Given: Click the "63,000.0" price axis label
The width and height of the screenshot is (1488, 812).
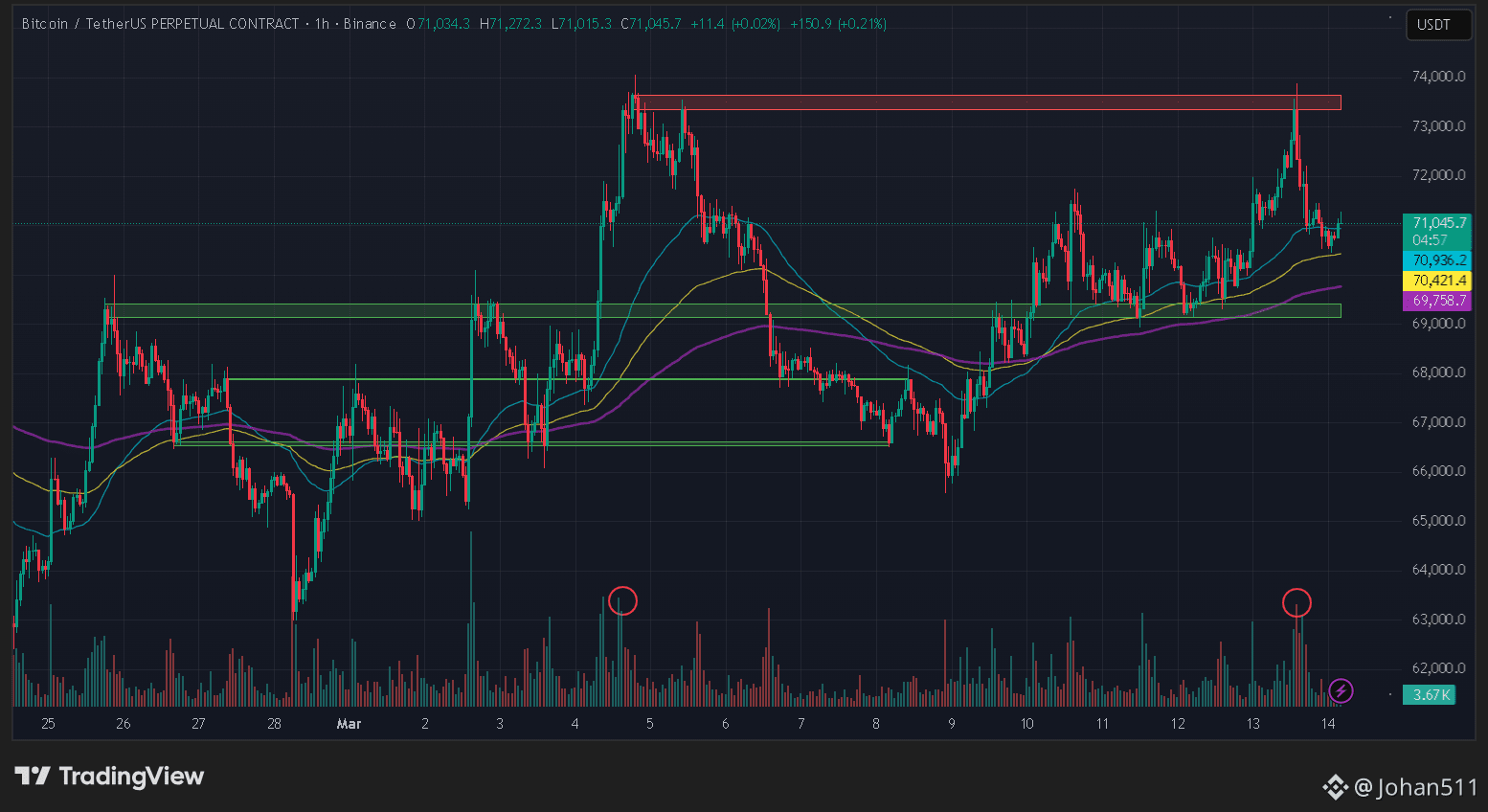Looking at the screenshot, I should 1438,620.
